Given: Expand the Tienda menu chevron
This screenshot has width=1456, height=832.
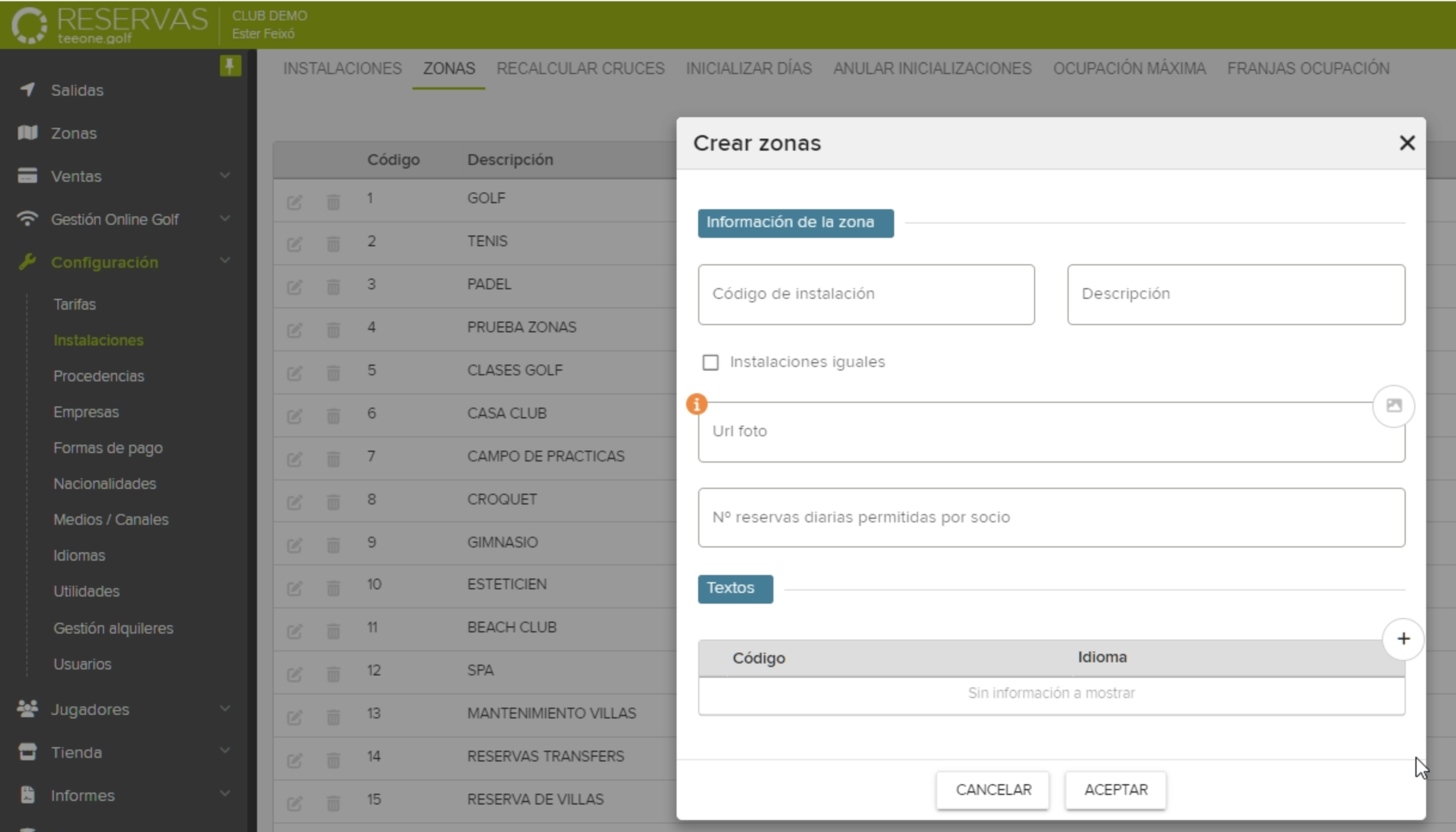Looking at the screenshot, I should tap(225, 751).
